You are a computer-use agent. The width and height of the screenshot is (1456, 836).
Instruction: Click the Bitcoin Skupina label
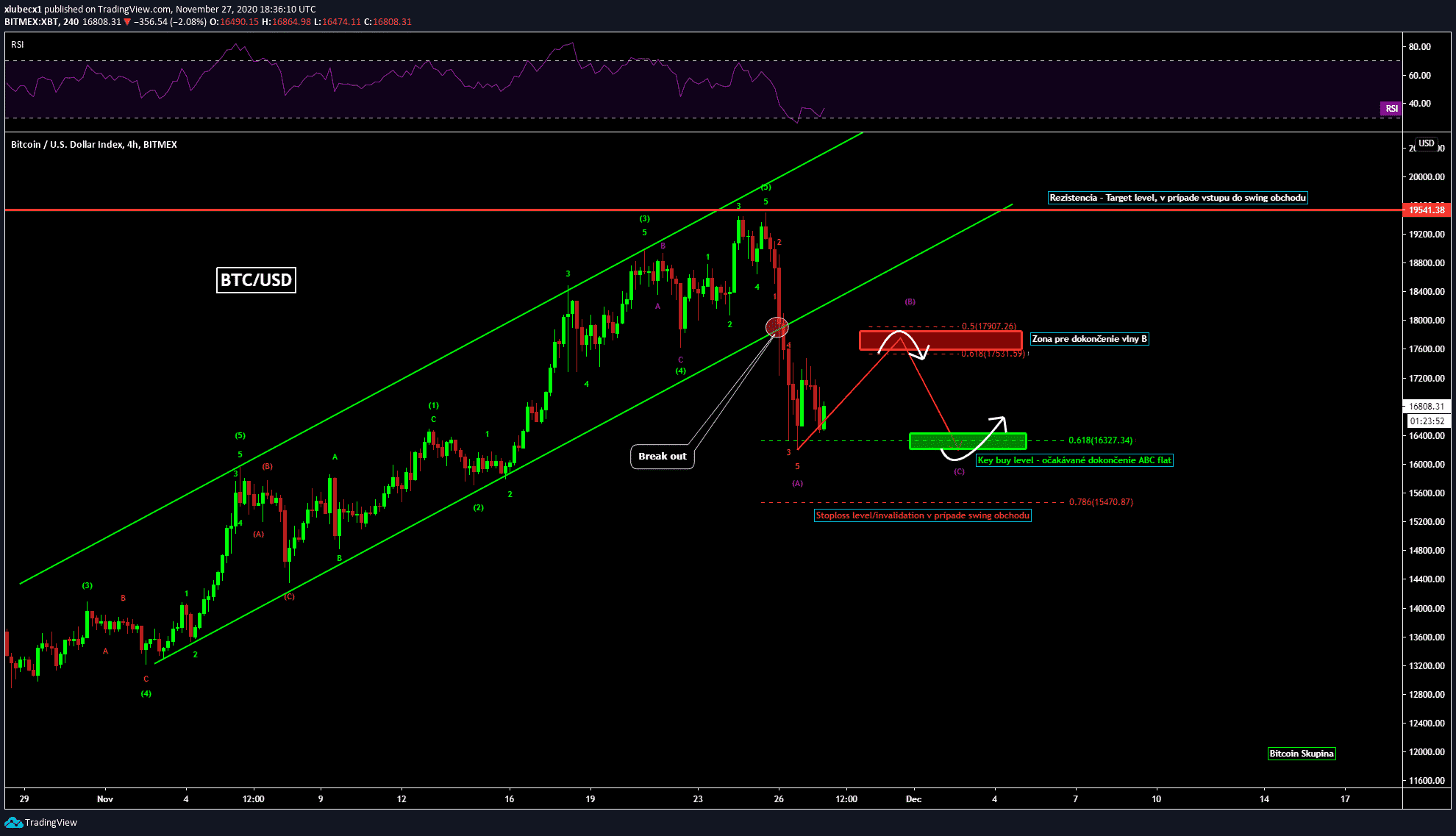click(1301, 754)
